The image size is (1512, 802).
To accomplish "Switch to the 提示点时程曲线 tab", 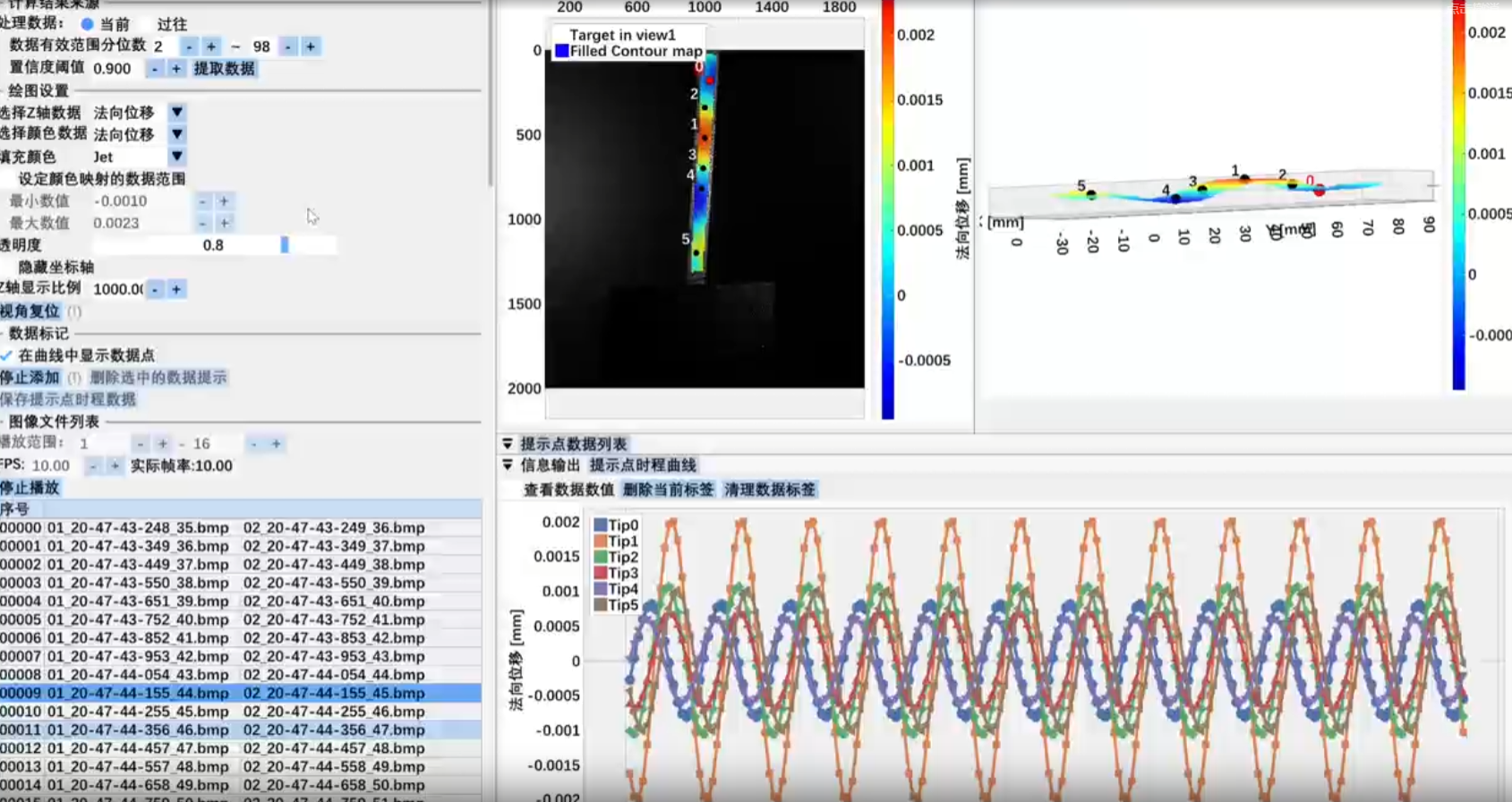I will [643, 465].
